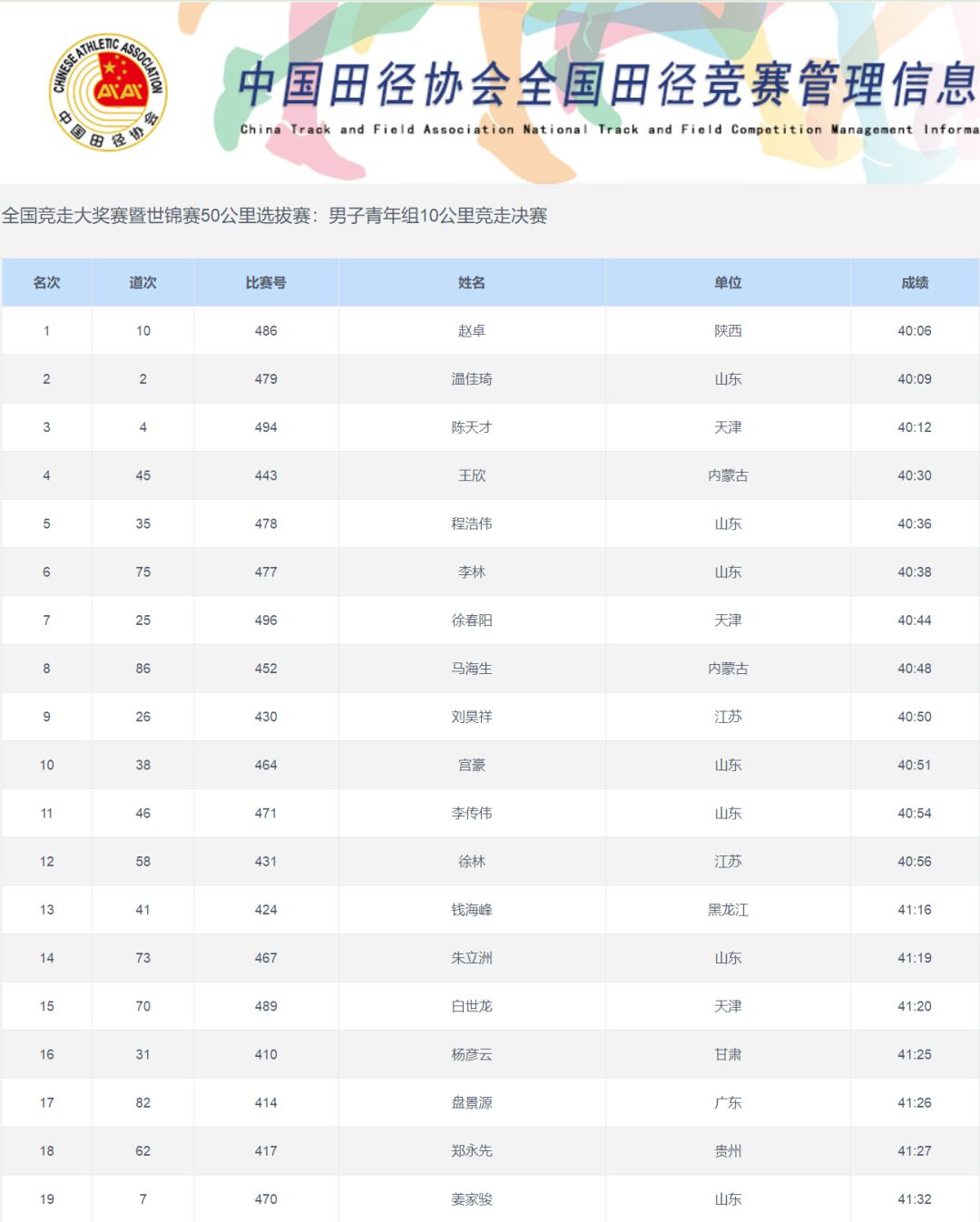The image size is (980, 1222).
Task: Click the 名次 column header
Action: click(x=46, y=282)
